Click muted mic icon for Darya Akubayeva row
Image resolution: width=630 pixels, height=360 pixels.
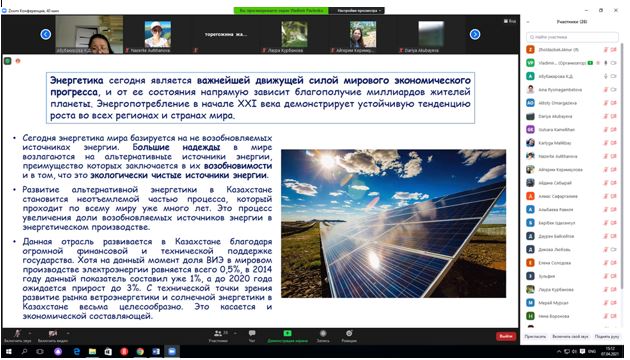tap(606, 116)
